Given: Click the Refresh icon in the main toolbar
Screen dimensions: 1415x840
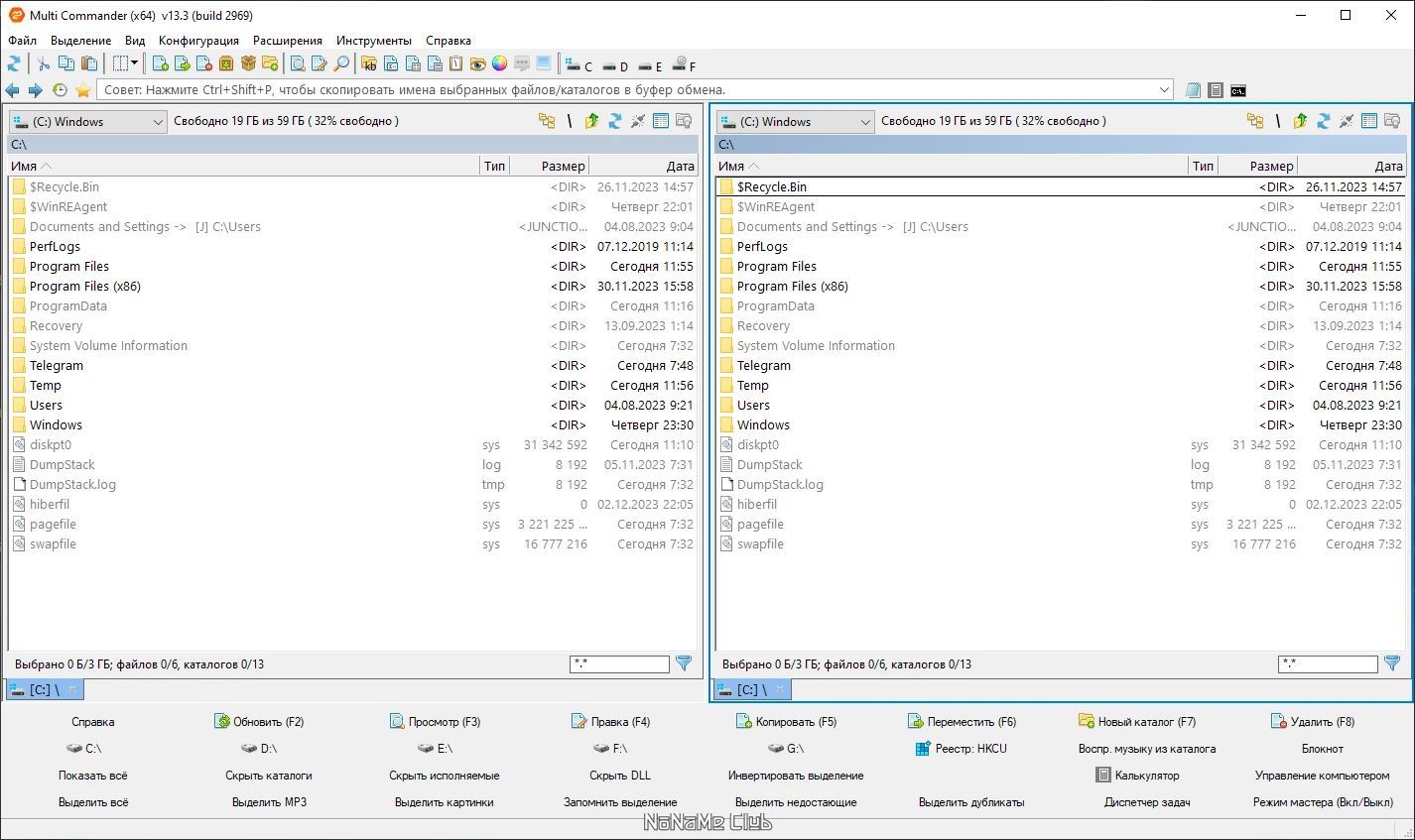Looking at the screenshot, I should tap(14, 63).
